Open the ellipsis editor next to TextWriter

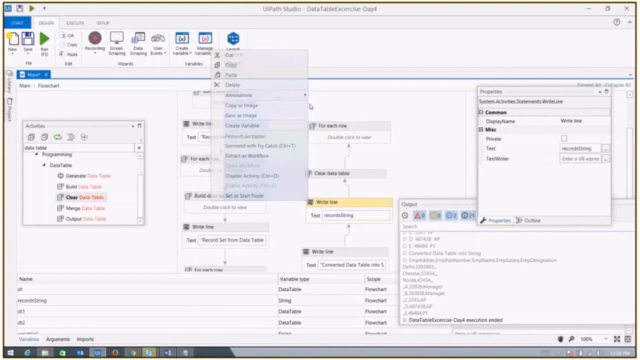click(x=606, y=159)
